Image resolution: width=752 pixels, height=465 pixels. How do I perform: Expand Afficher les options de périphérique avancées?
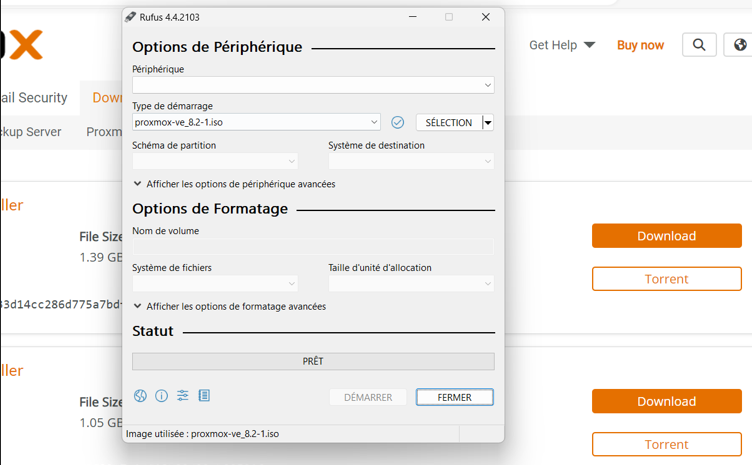[x=234, y=184]
